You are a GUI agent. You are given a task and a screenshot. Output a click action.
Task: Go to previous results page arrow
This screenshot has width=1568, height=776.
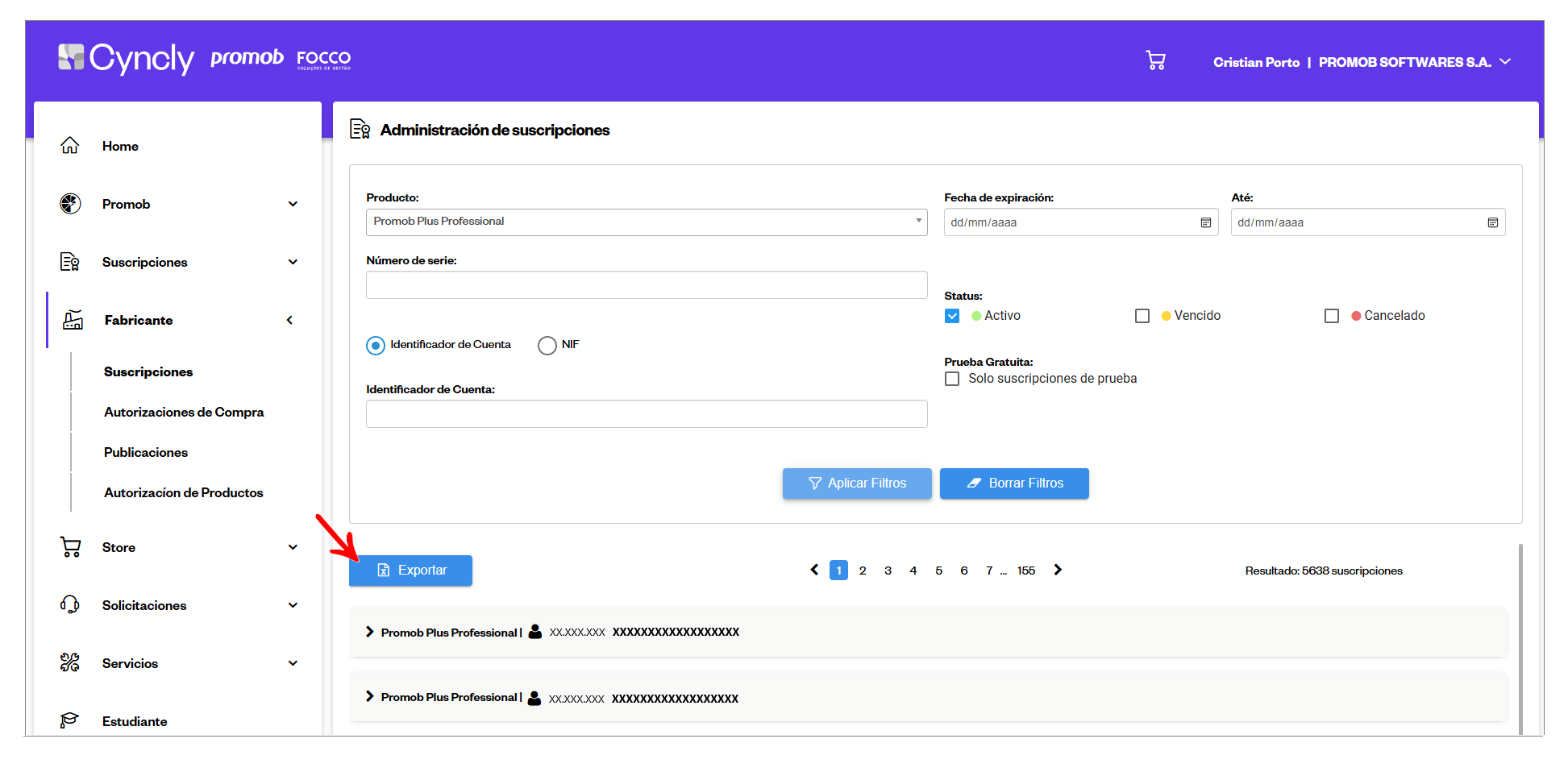point(814,570)
